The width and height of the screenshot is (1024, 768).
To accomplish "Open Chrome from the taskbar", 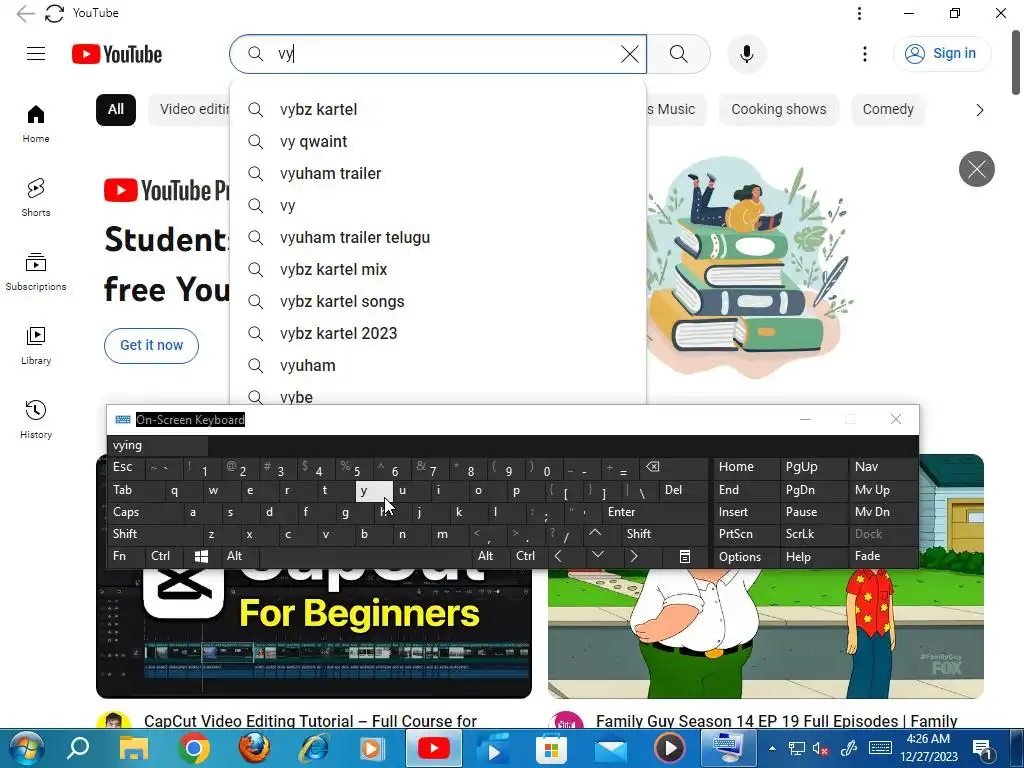I will 193,748.
